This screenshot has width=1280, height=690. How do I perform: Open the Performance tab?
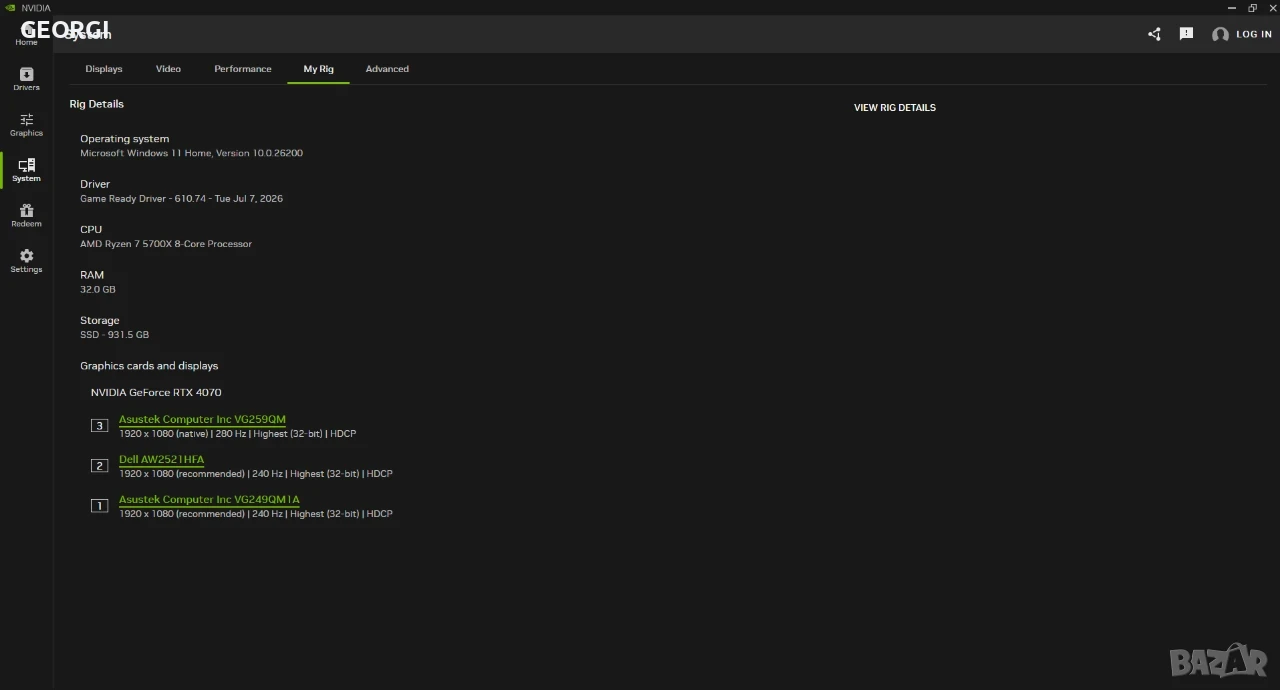[x=243, y=69]
